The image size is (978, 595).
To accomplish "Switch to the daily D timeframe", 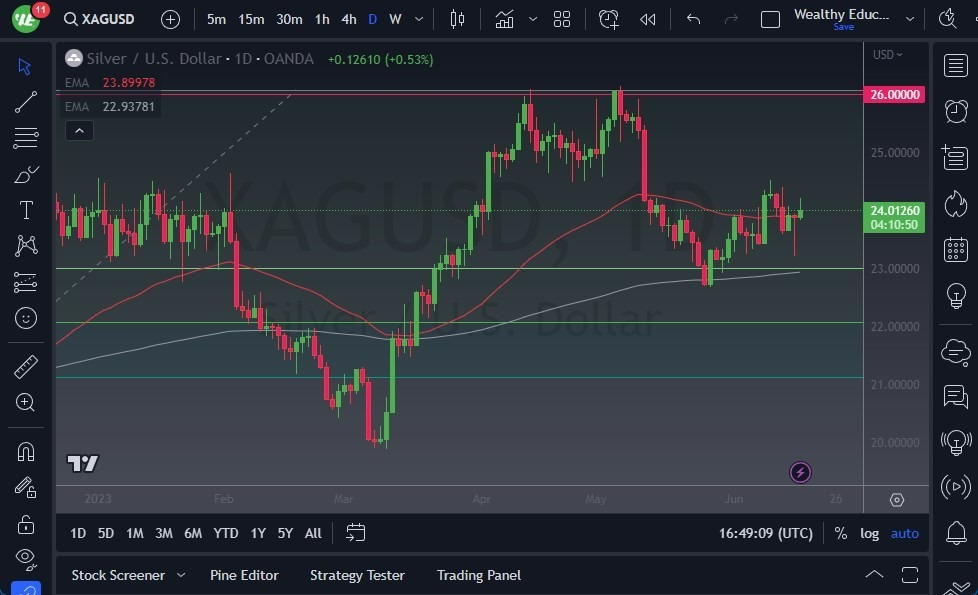I will pos(372,19).
